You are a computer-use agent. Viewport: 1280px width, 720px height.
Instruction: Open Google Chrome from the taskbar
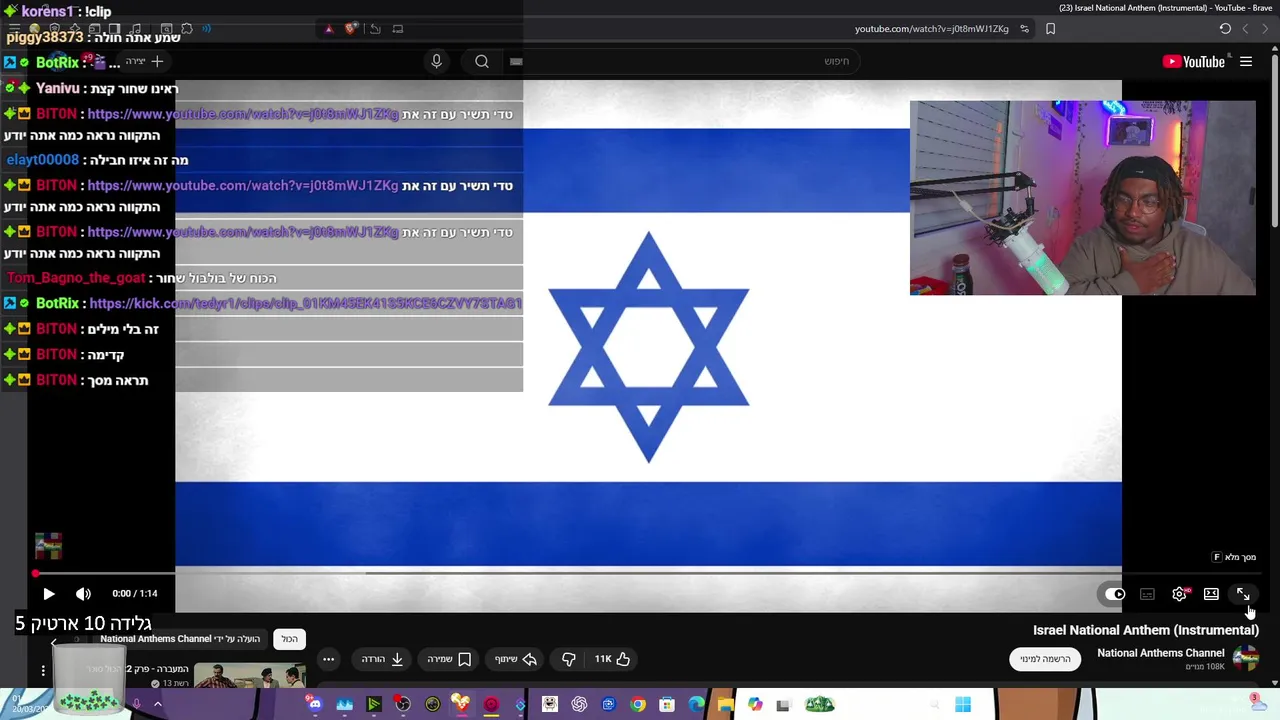pyautogui.click(x=637, y=705)
